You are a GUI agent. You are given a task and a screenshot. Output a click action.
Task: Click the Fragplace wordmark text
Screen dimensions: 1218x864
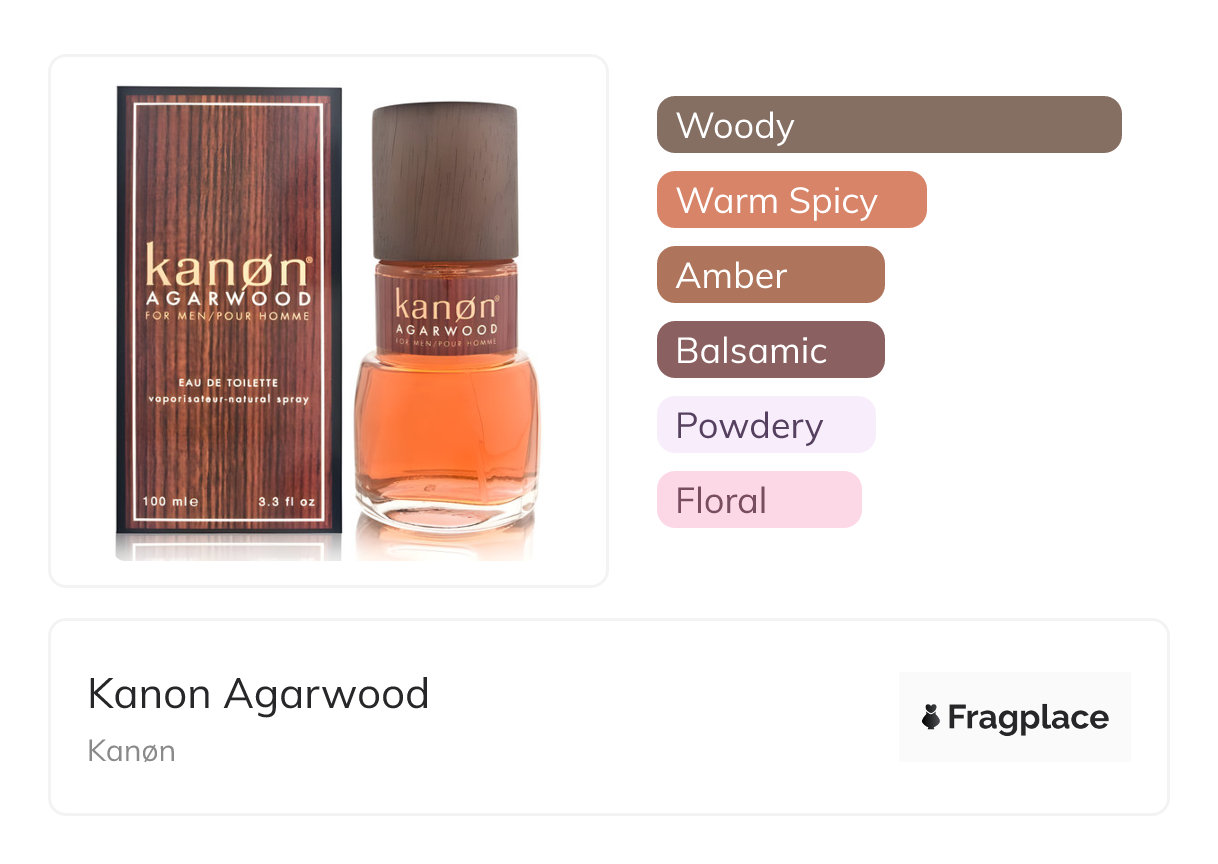(x=1028, y=718)
